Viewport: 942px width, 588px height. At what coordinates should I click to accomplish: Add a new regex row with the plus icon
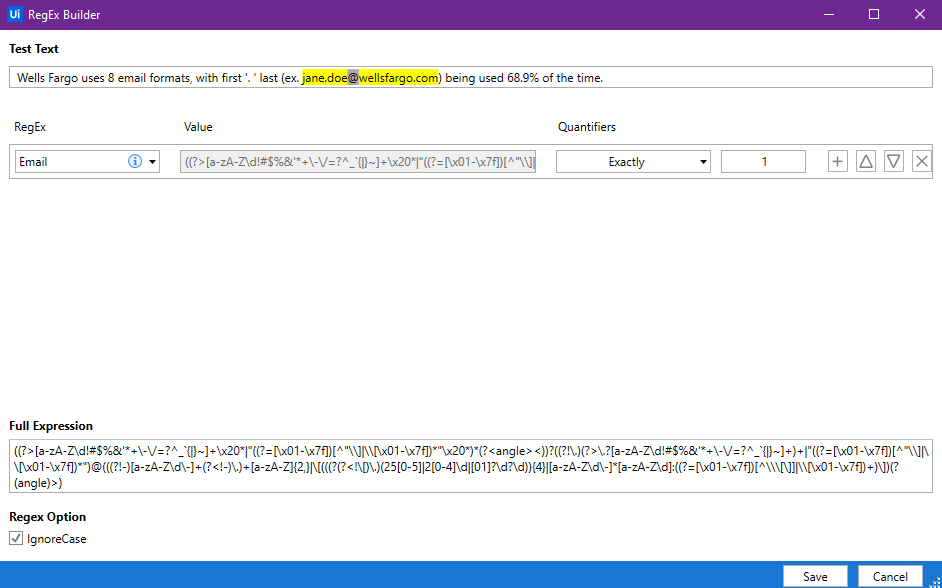tap(837, 162)
